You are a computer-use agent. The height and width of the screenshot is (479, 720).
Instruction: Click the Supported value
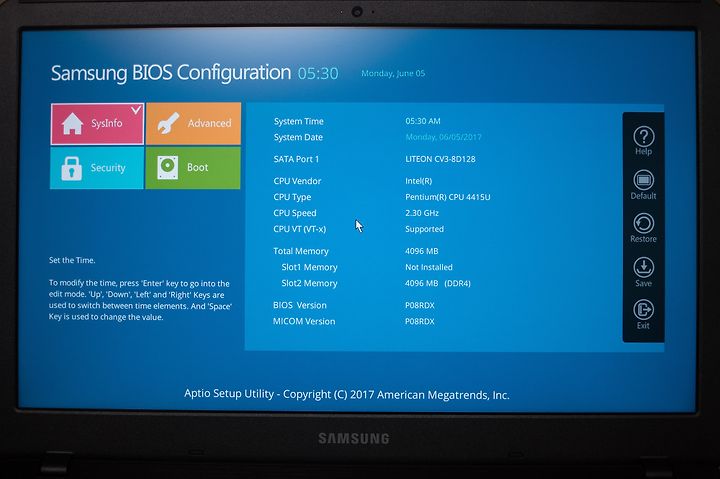coord(424,229)
